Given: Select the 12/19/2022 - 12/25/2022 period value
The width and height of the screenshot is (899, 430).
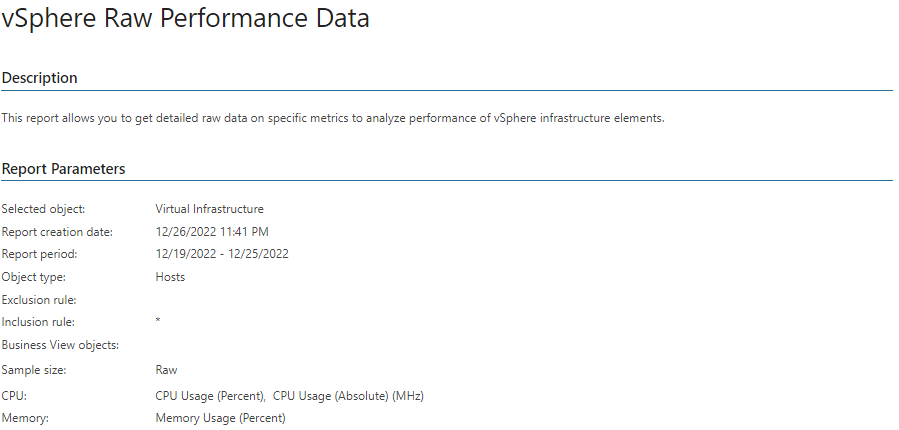Looking at the screenshot, I should (x=222, y=254).
